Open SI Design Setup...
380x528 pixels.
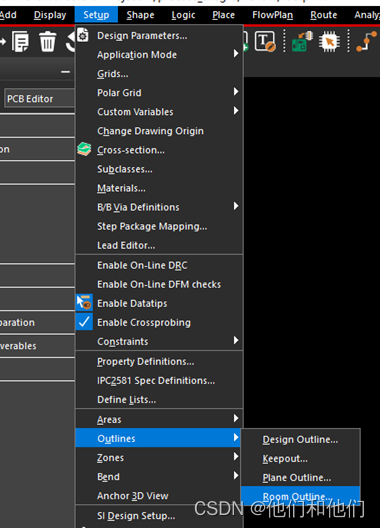[159, 516]
